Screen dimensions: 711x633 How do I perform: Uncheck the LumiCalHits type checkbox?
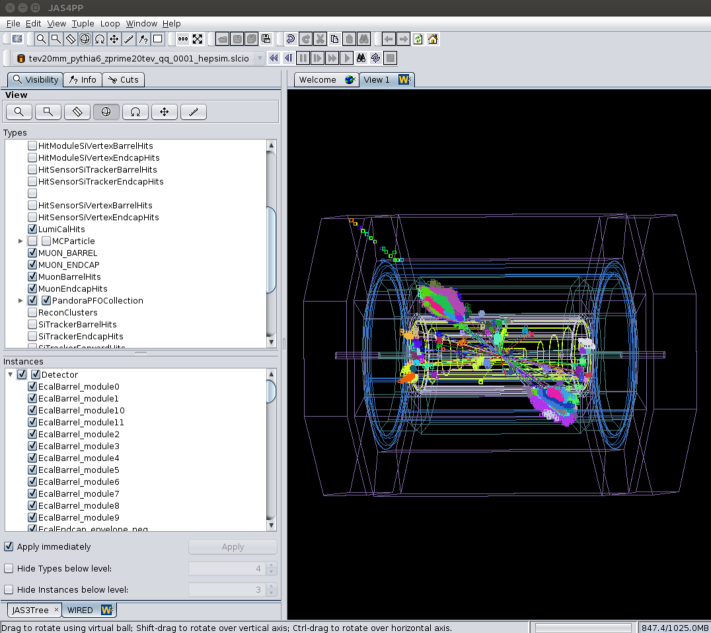click(32, 229)
